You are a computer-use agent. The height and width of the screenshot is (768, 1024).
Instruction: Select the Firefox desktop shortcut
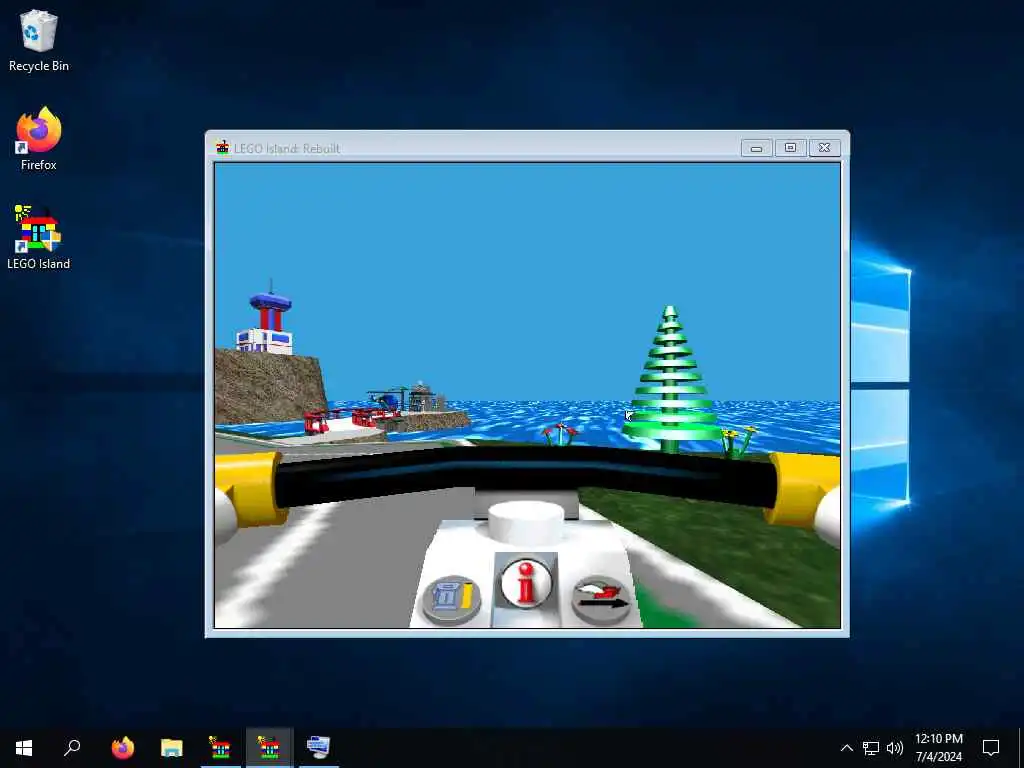point(39,139)
